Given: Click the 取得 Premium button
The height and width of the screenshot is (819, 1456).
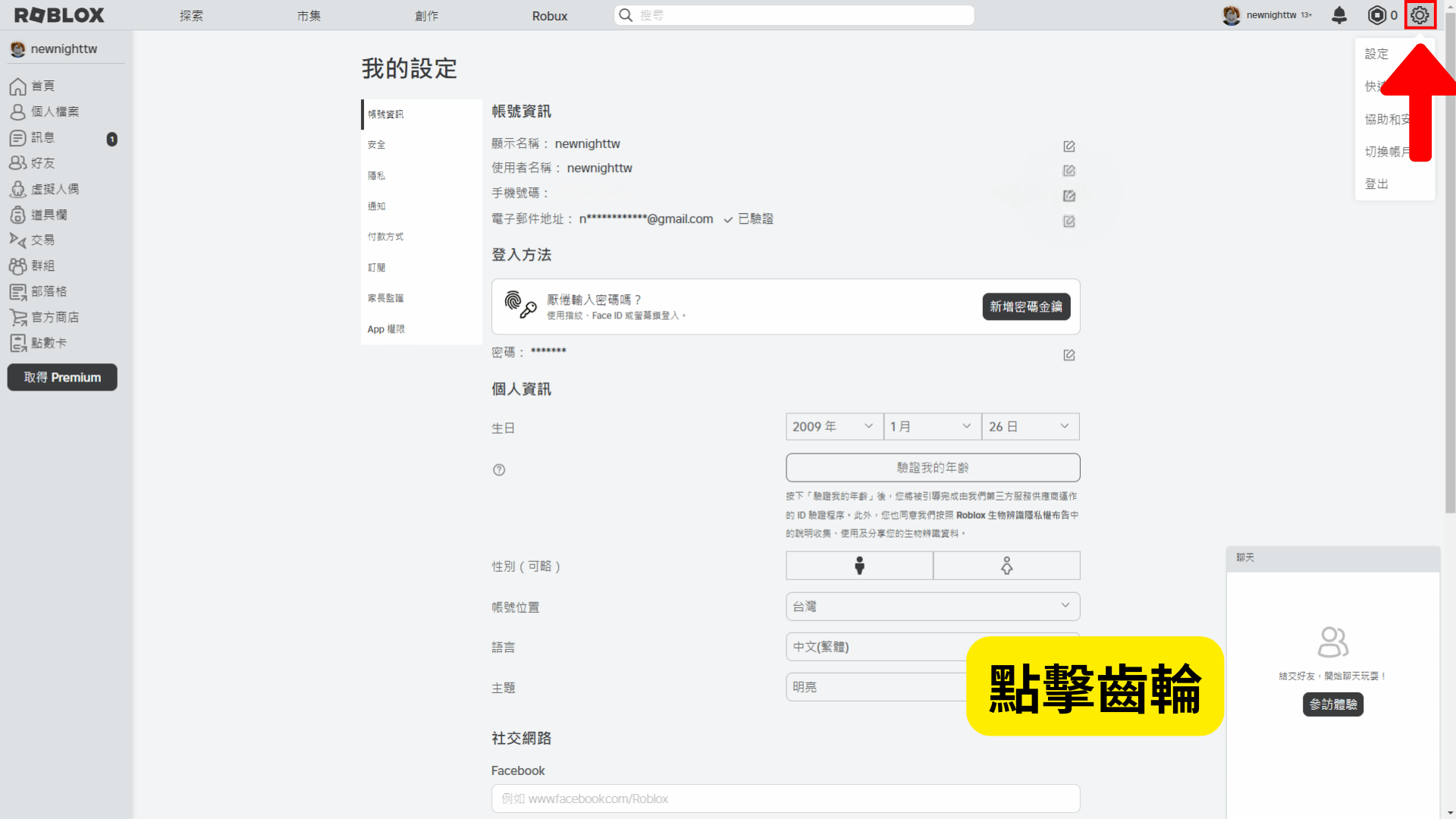Looking at the screenshot, I should pyautogui.click(x=62, y=378).
